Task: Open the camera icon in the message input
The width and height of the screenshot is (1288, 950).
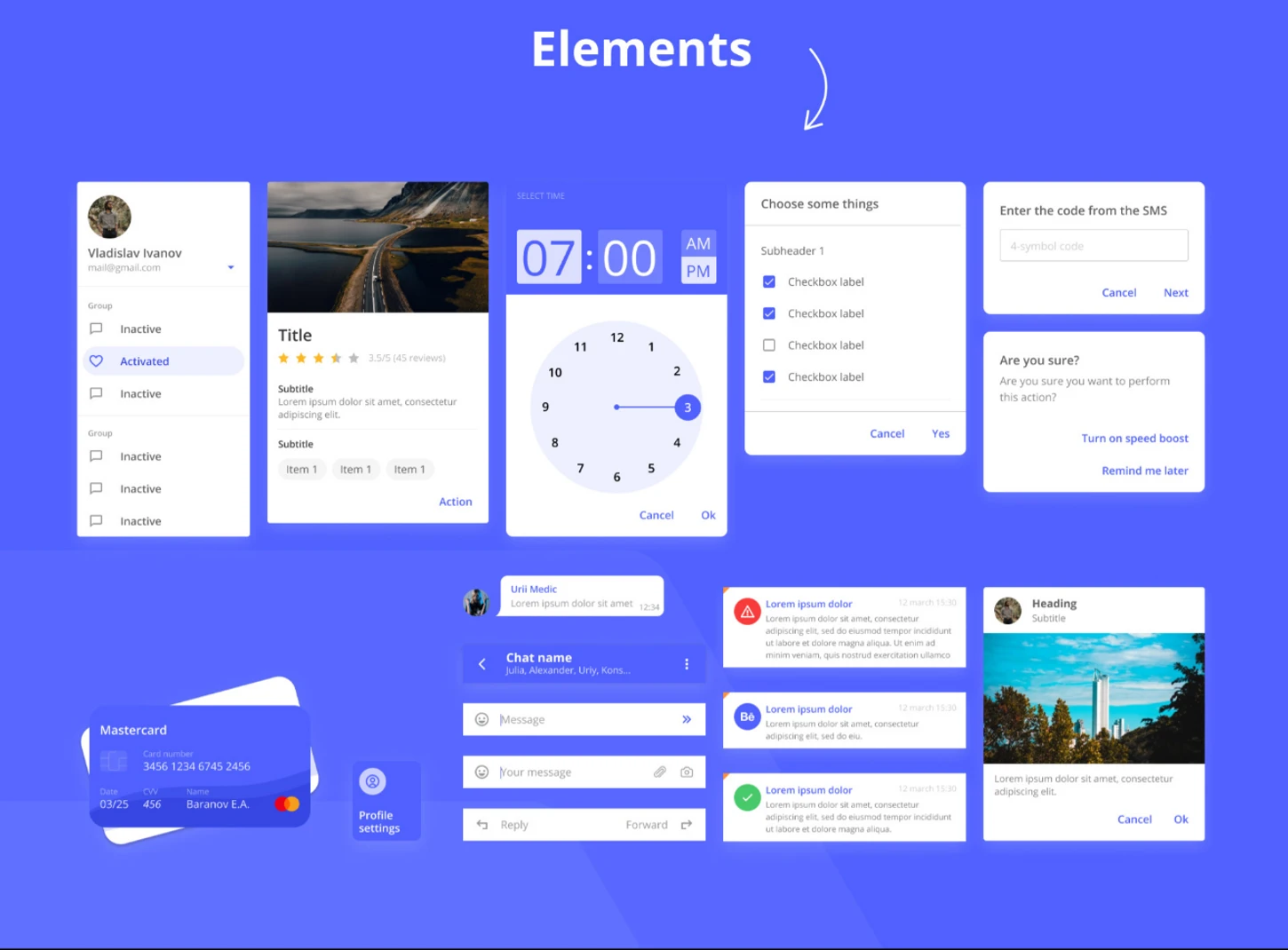Action: point(686,772)
